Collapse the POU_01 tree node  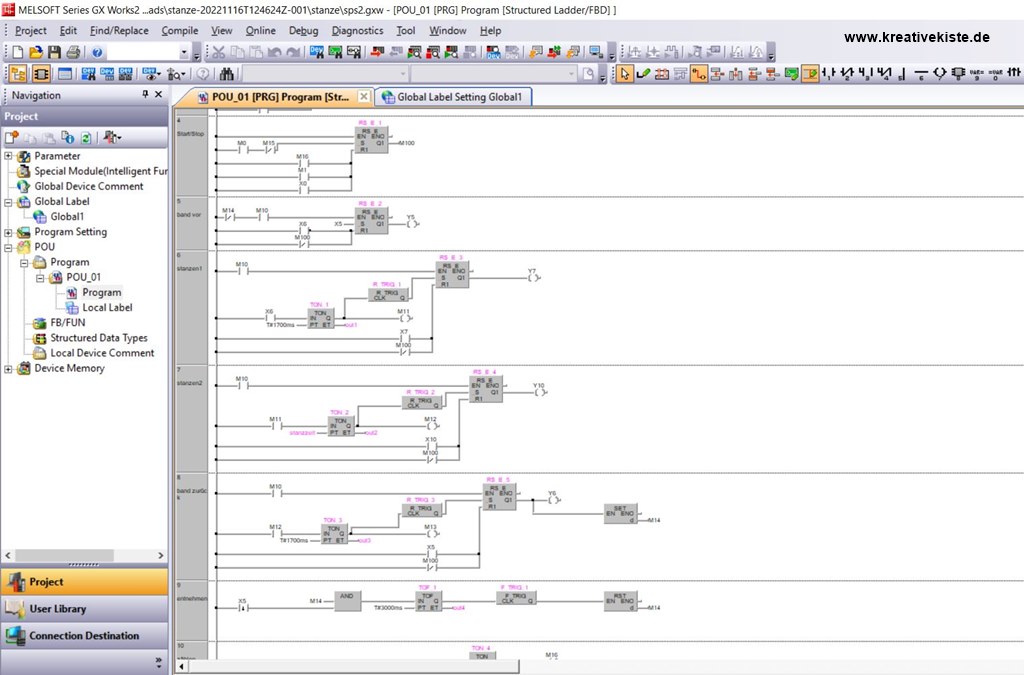coord(40,277)
